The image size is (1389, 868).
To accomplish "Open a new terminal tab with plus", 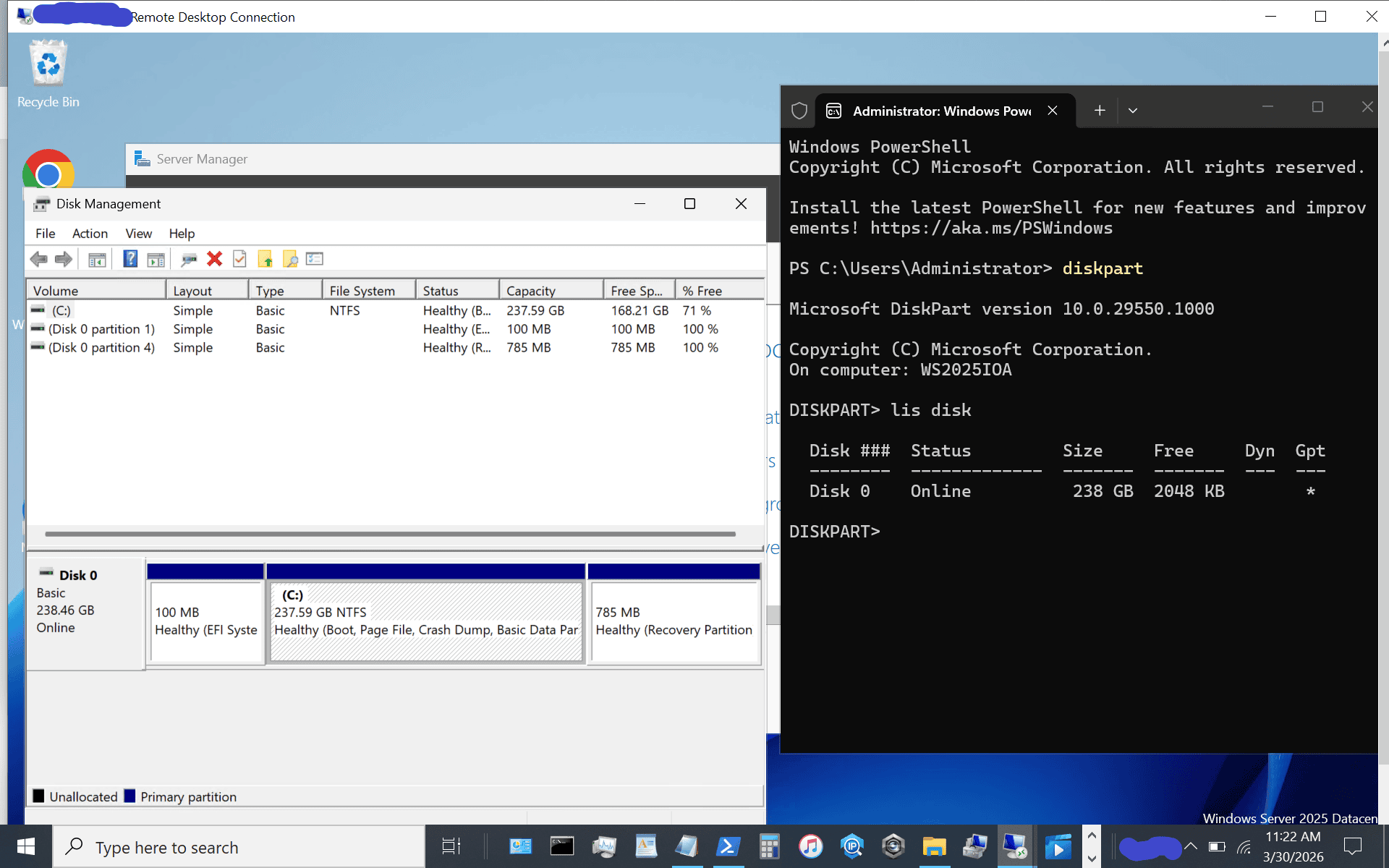I will click(x=1100, y=111).
